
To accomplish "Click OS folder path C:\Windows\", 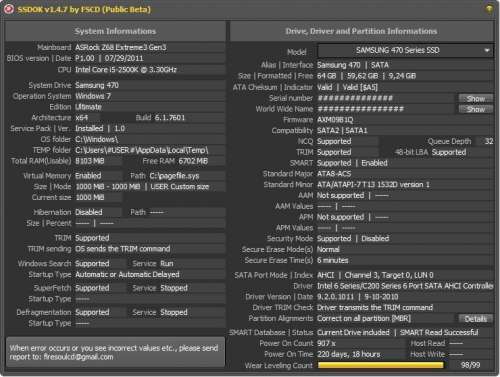I will pyautogui.click(x=96, y=139).
